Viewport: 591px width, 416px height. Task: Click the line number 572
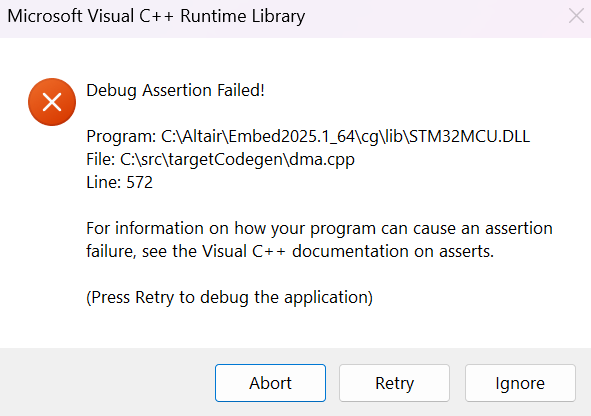click(139, 182)
